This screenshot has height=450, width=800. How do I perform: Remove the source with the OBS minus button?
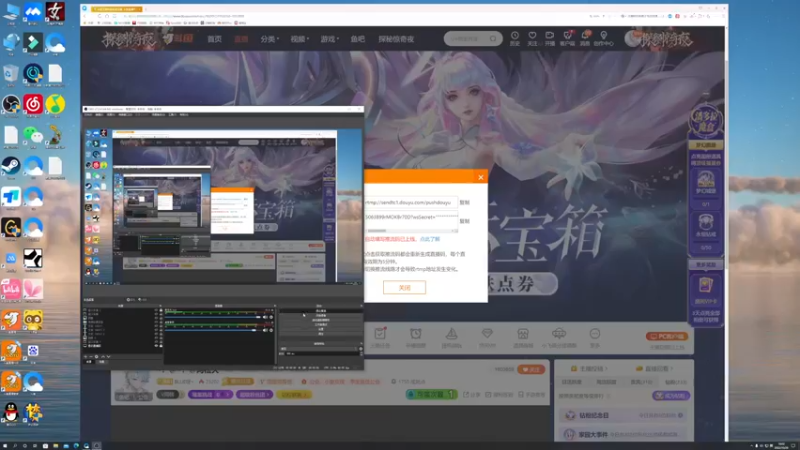(x=91, y=357)
